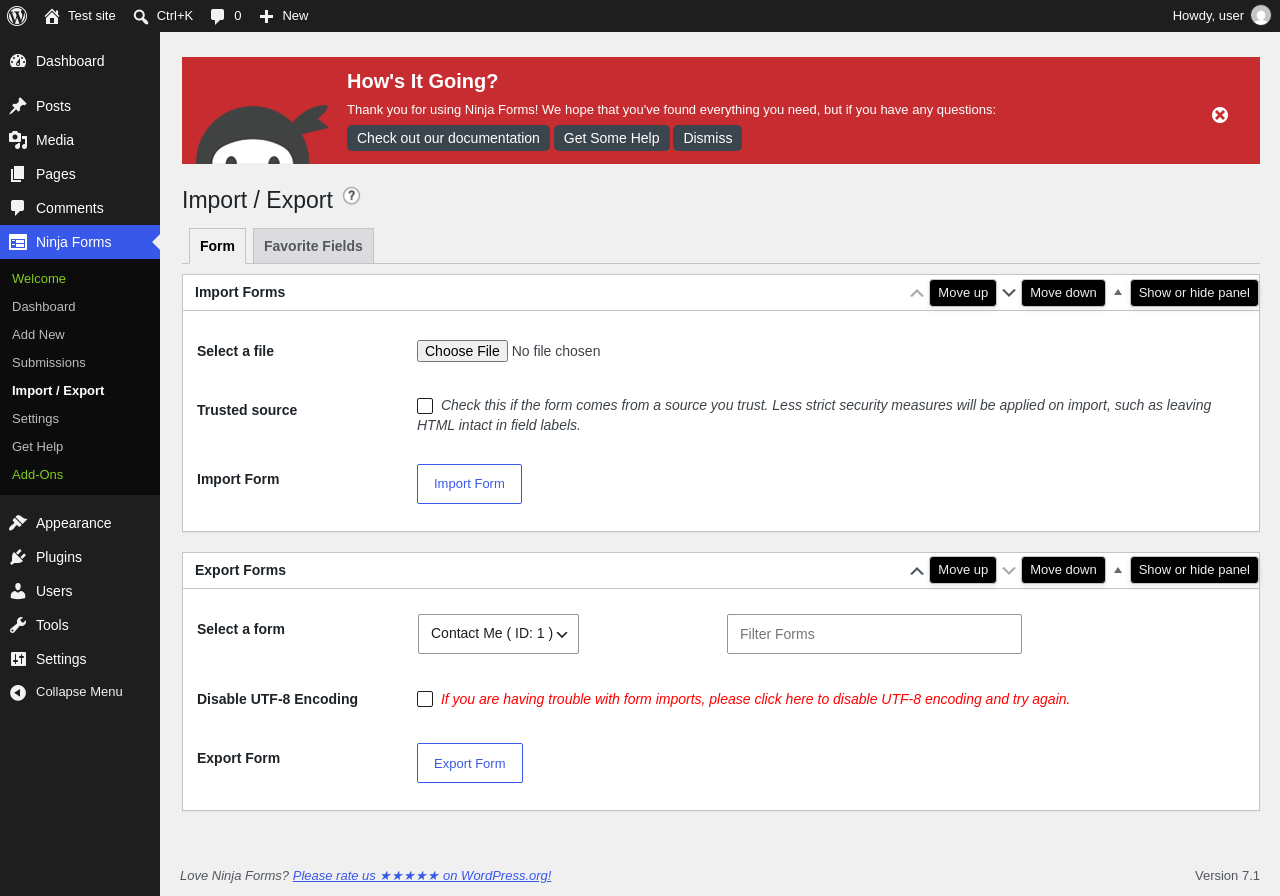This screenshot has height=896, width=1280.
Task: Open Get Help submenu item
Action: pos(80,447)
